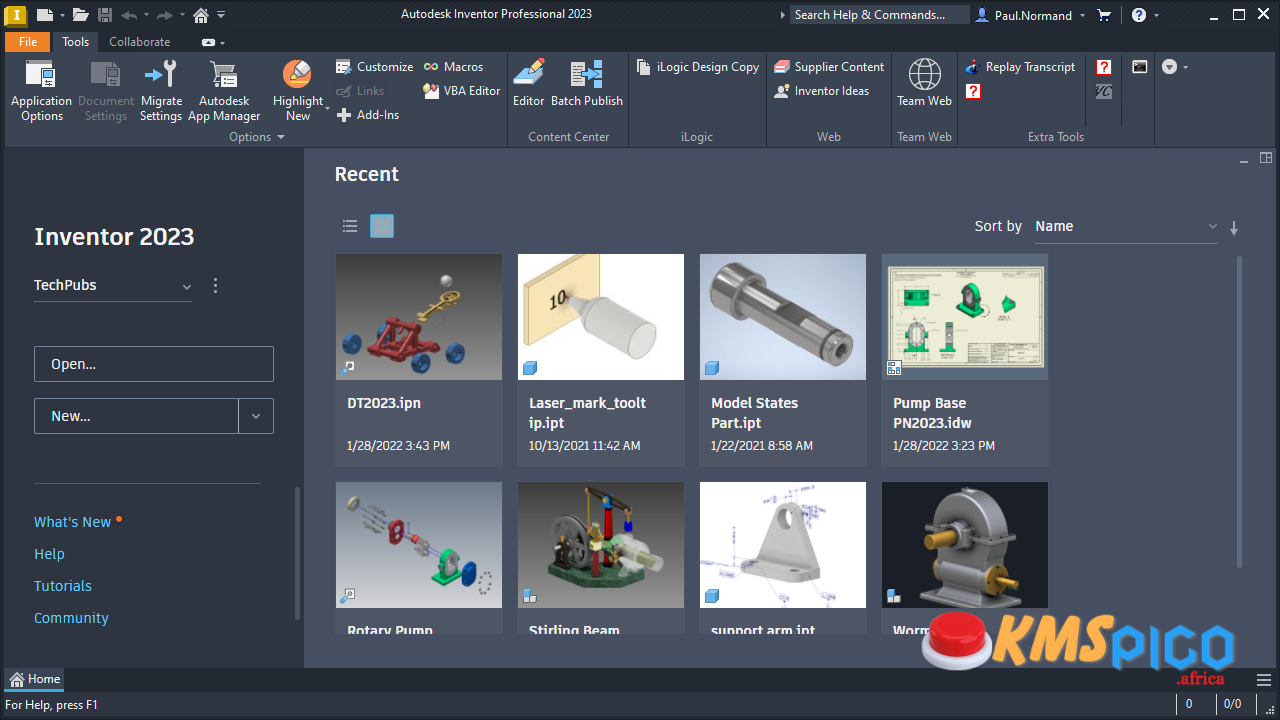Open the TechPubs project dropdown
Screen dimensions: 1280x720
(113, 286)
